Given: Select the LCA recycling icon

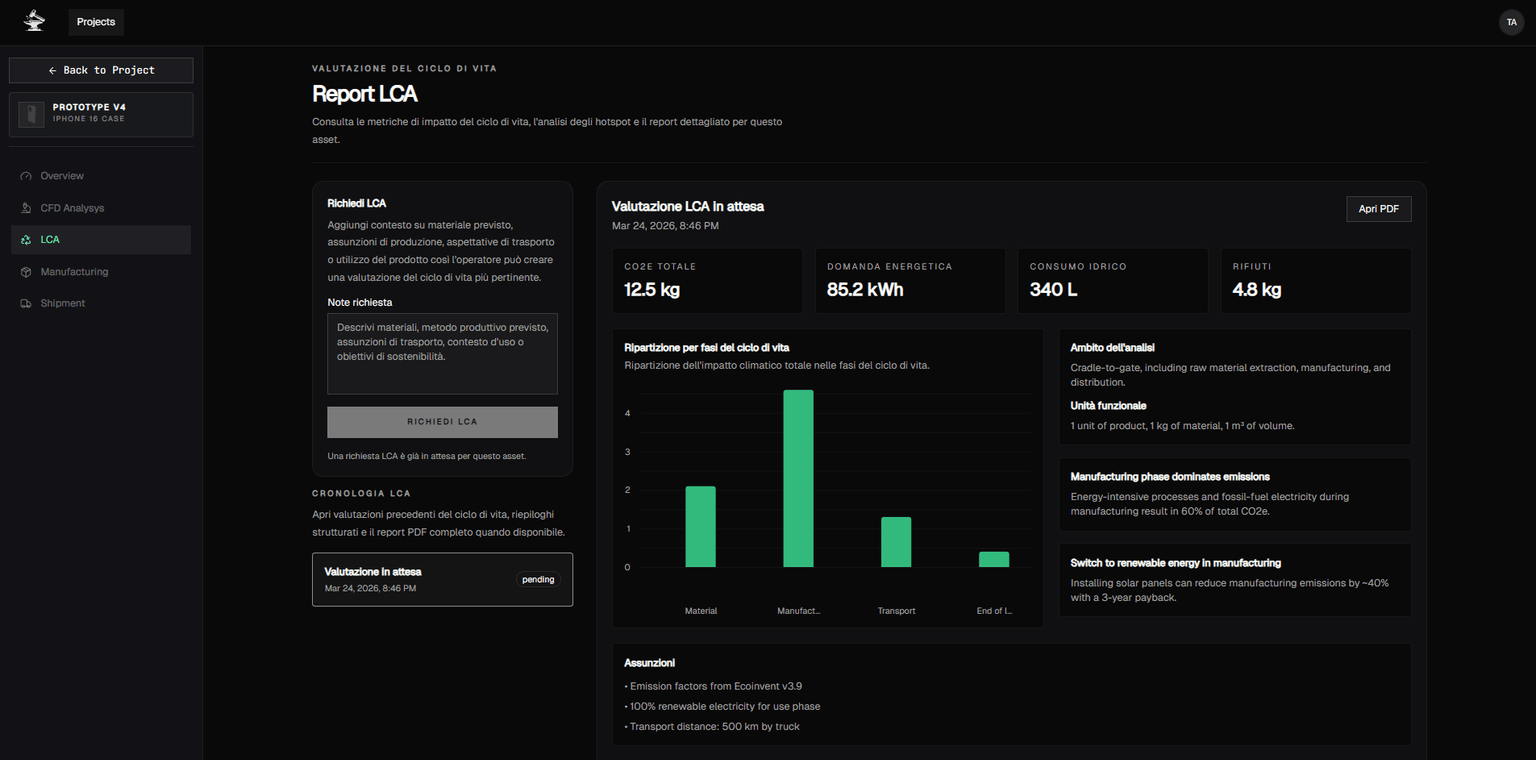Looking at the screenshot, I should (25, 240).
